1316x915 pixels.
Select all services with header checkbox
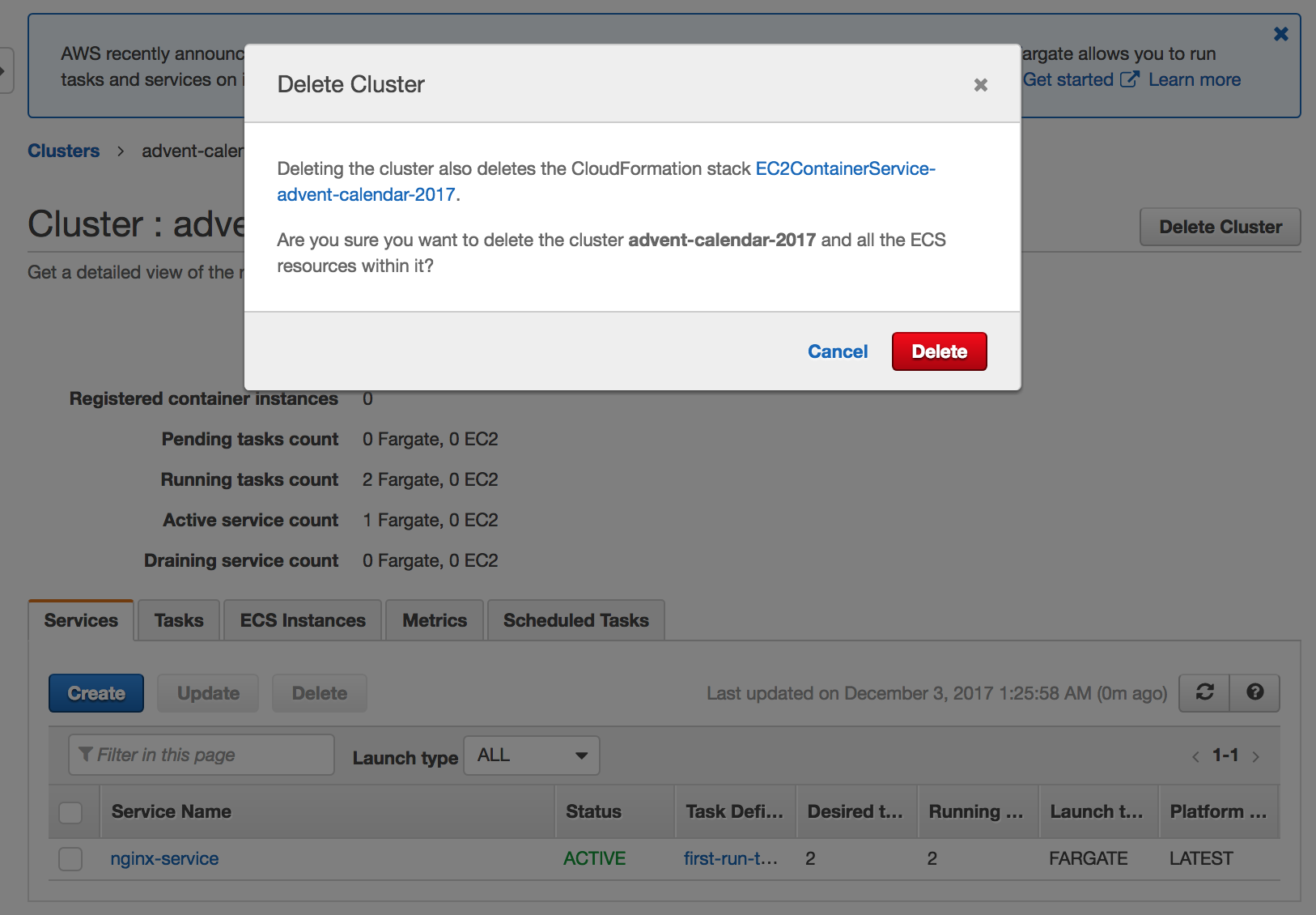(x=70, y=812)
